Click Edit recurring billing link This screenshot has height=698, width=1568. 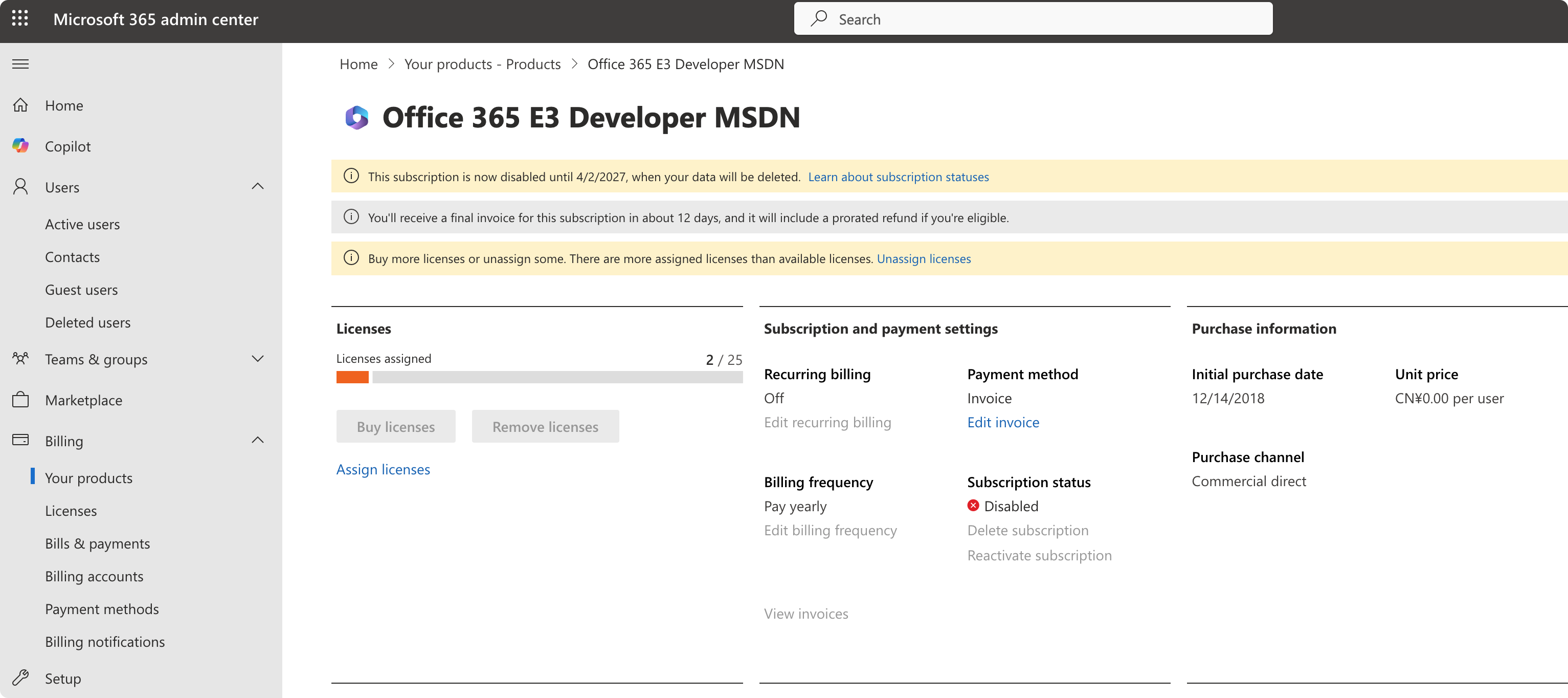[827, 422]
